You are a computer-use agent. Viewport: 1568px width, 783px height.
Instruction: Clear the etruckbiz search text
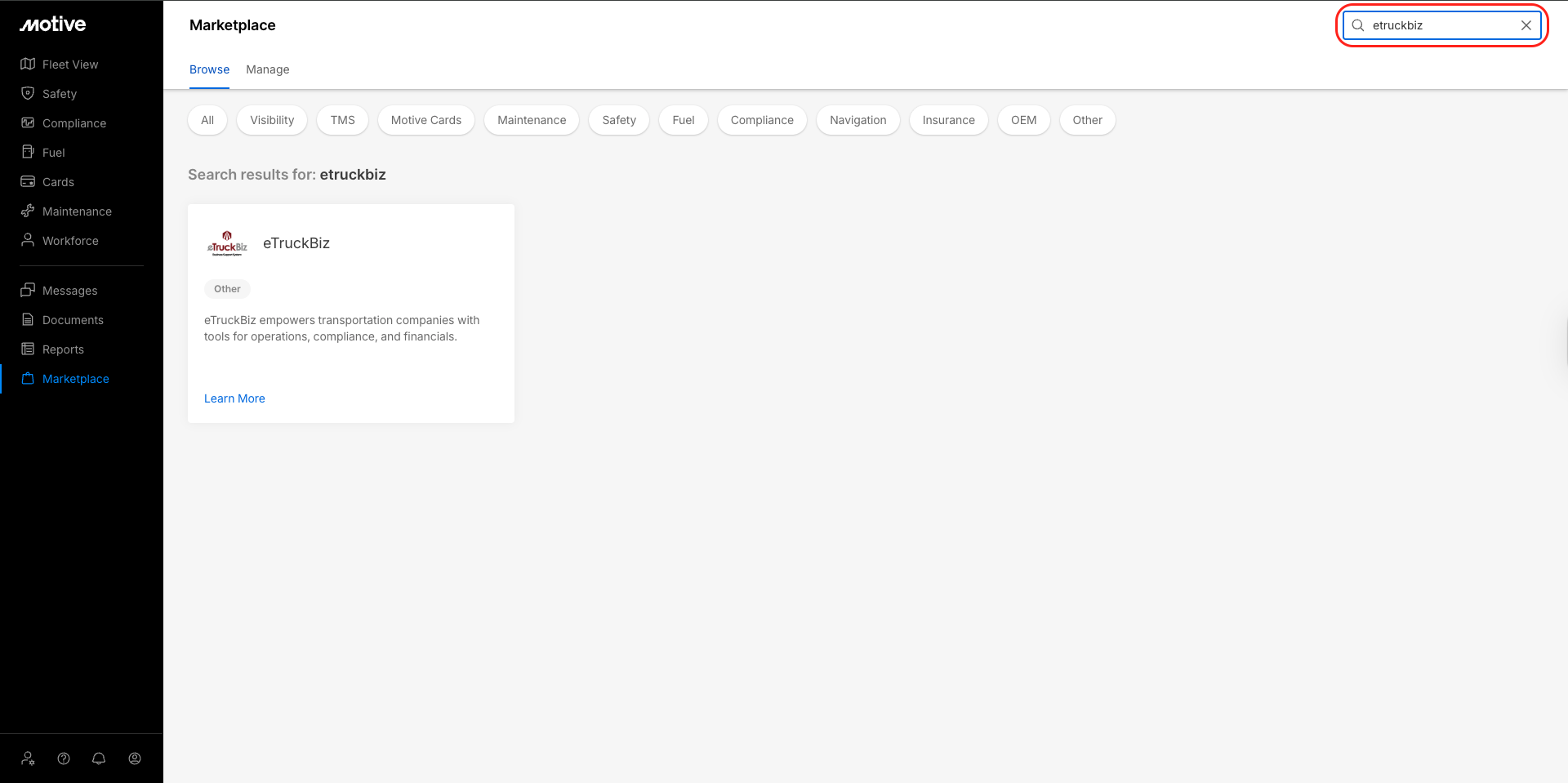pyautogui.click(x=1526, y=25)
